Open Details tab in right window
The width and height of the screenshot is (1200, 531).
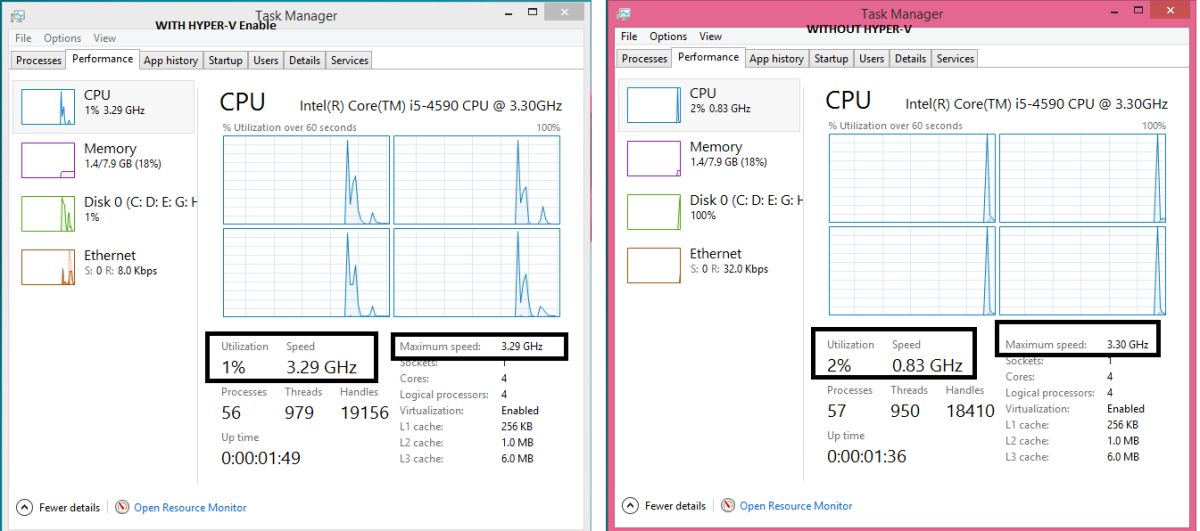910,58
